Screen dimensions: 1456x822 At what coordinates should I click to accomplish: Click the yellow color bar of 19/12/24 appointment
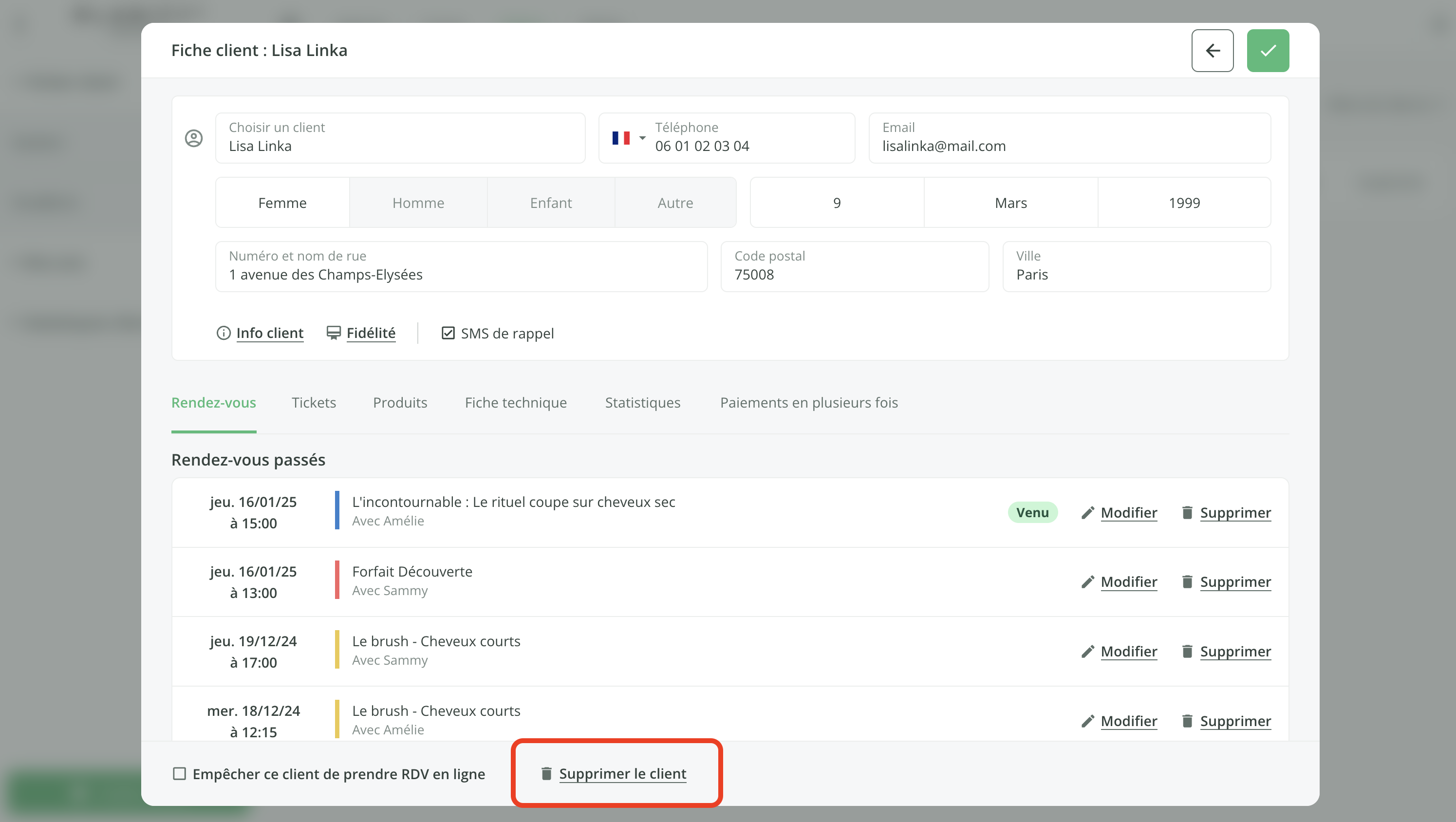tap(337, 650)
